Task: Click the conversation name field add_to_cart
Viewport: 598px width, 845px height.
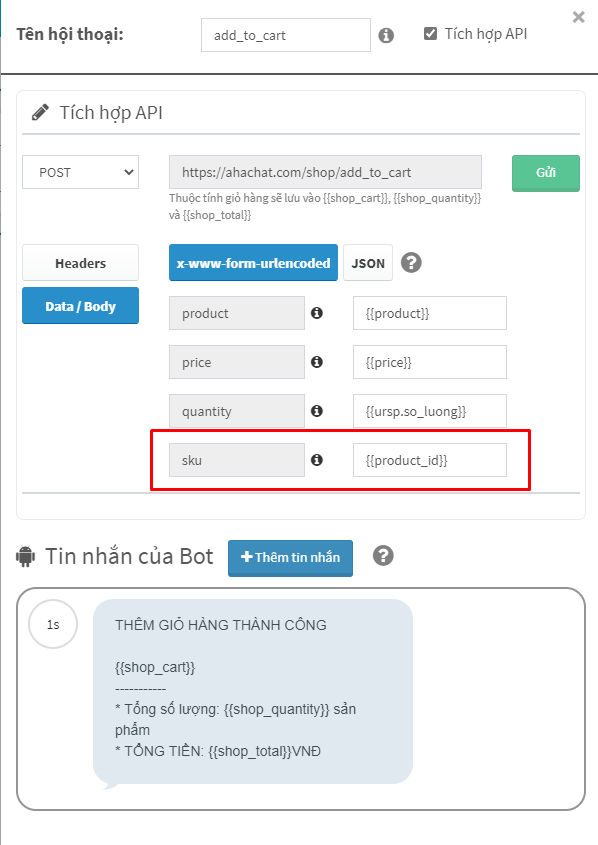Action: [x=286, y=36]
